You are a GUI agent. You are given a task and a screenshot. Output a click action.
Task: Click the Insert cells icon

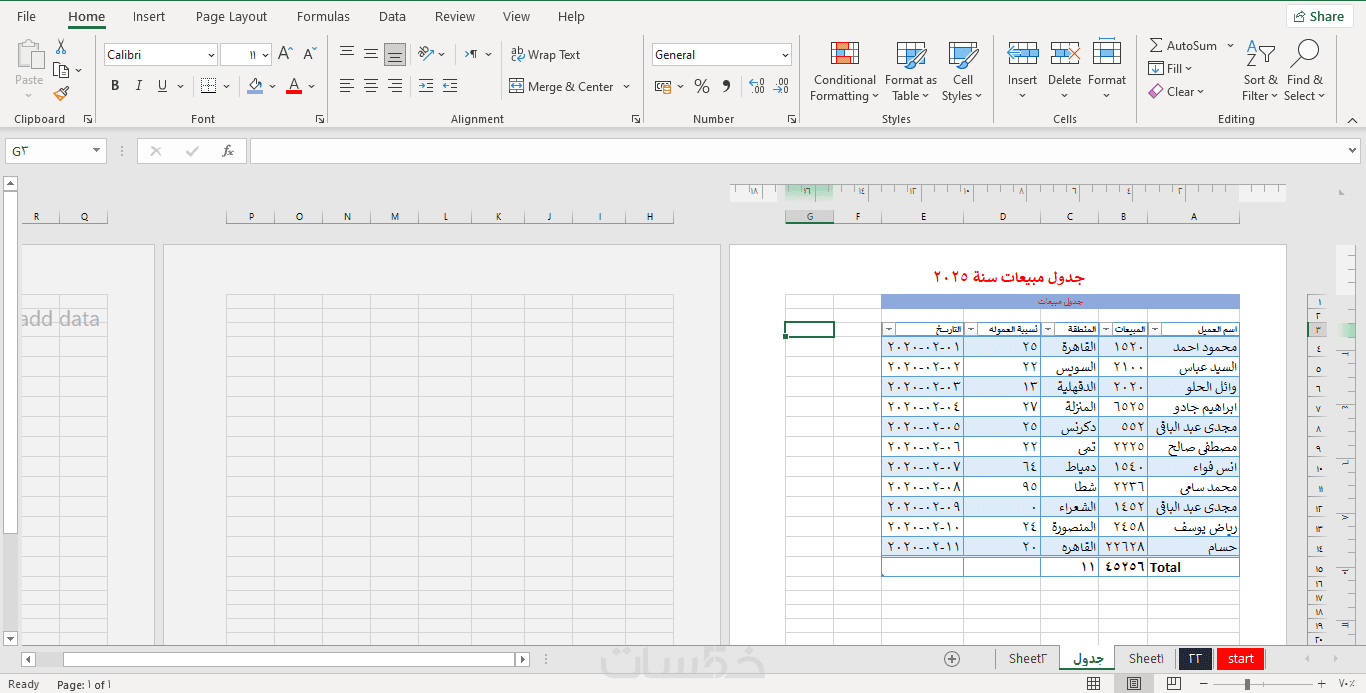tap(1022, 53)
